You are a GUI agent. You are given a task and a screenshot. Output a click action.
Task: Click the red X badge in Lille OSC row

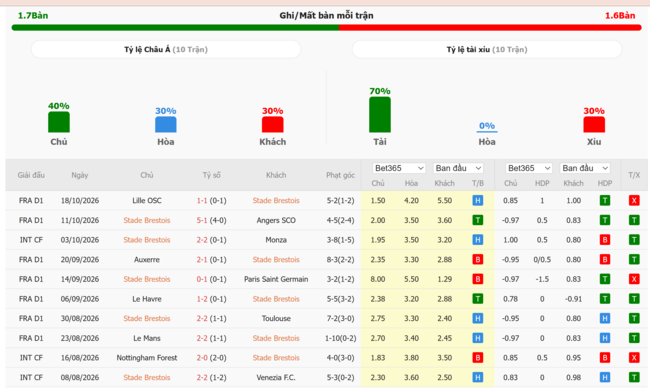pos(633,201)
